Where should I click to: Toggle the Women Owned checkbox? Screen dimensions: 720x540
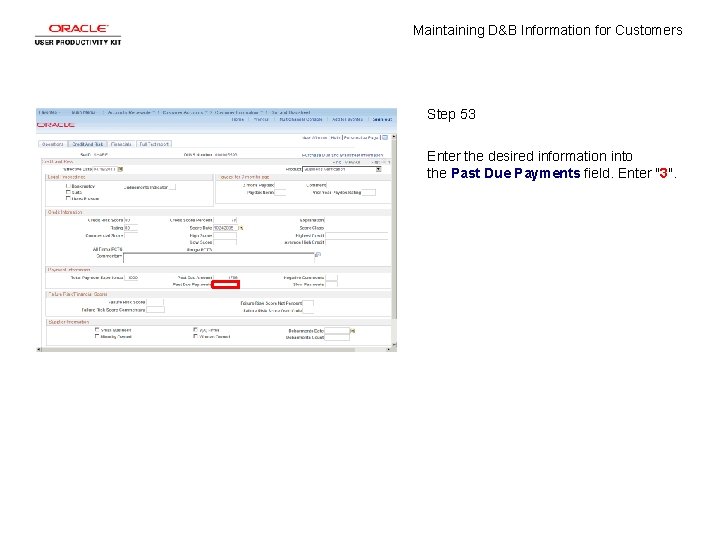pos(196,336)
